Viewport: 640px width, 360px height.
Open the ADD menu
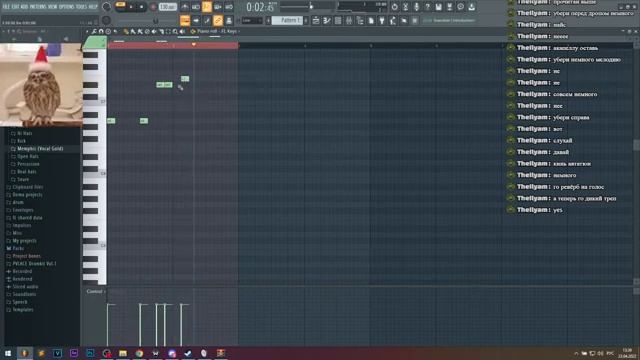[24, 7]
